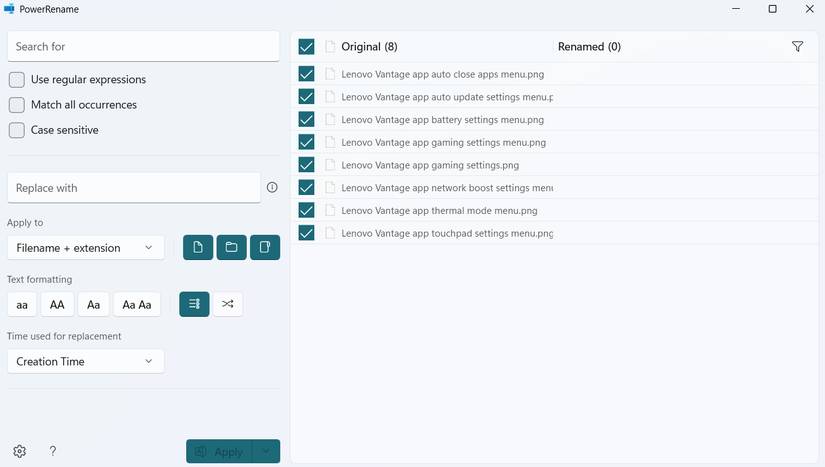Image resolution: width=825 pixels, height=467 pixels.
Task: Select capitalize each word Aa Aa formatting
Action: (137, 304)
